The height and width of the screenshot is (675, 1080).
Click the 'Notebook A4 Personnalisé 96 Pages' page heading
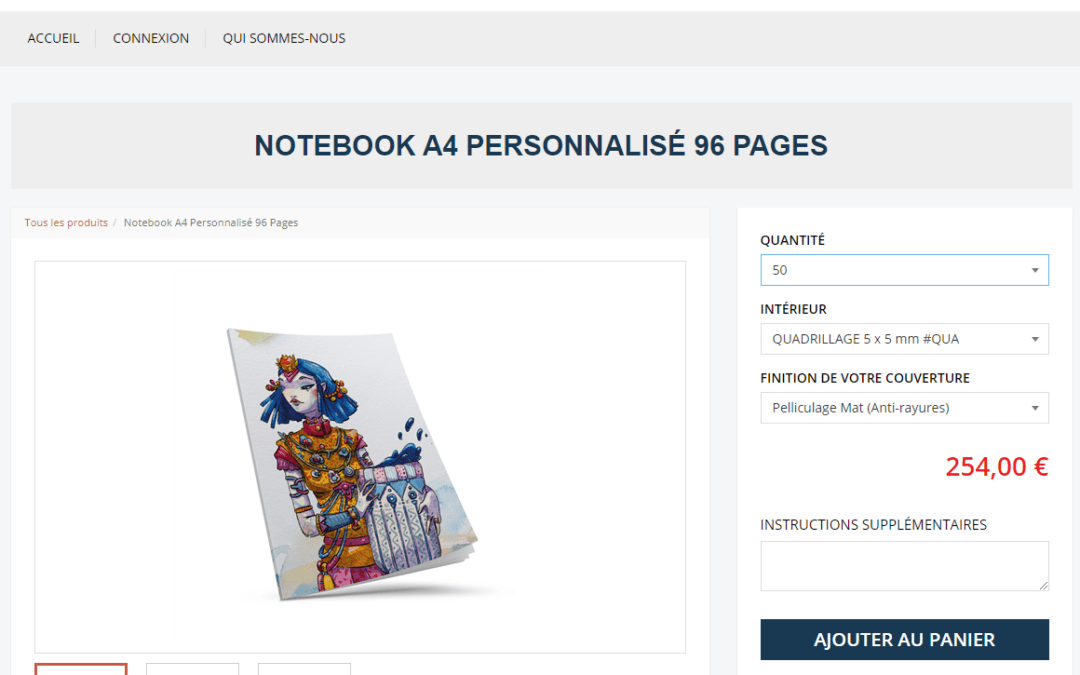(x=541, y=145)
